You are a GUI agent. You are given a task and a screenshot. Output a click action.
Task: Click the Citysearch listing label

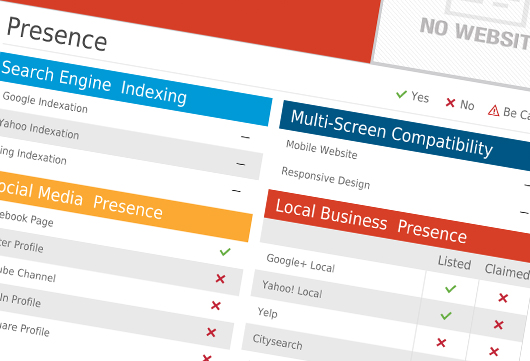278,342
